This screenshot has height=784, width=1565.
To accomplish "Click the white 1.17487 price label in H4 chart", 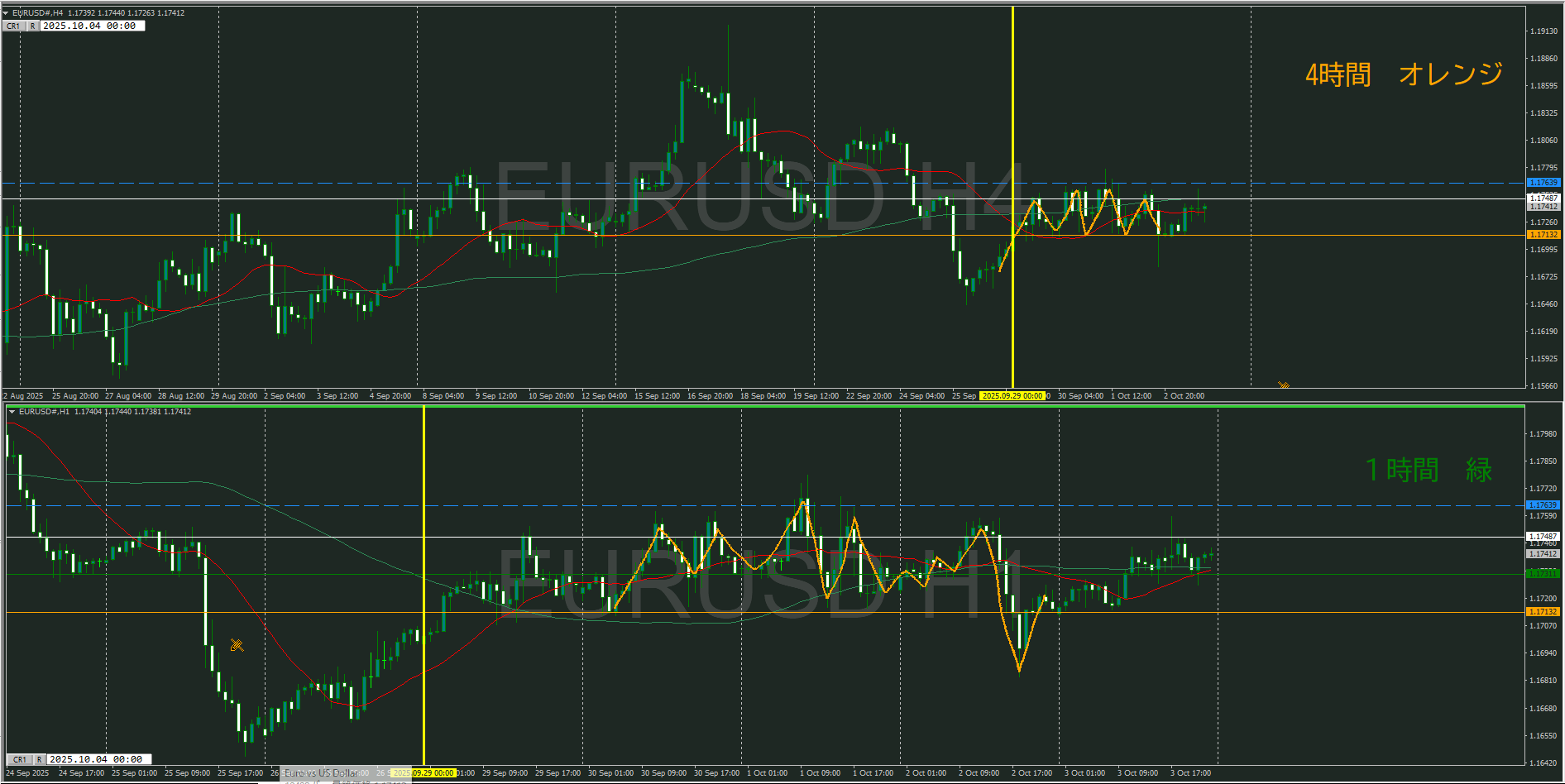I will click(1543, 198).
